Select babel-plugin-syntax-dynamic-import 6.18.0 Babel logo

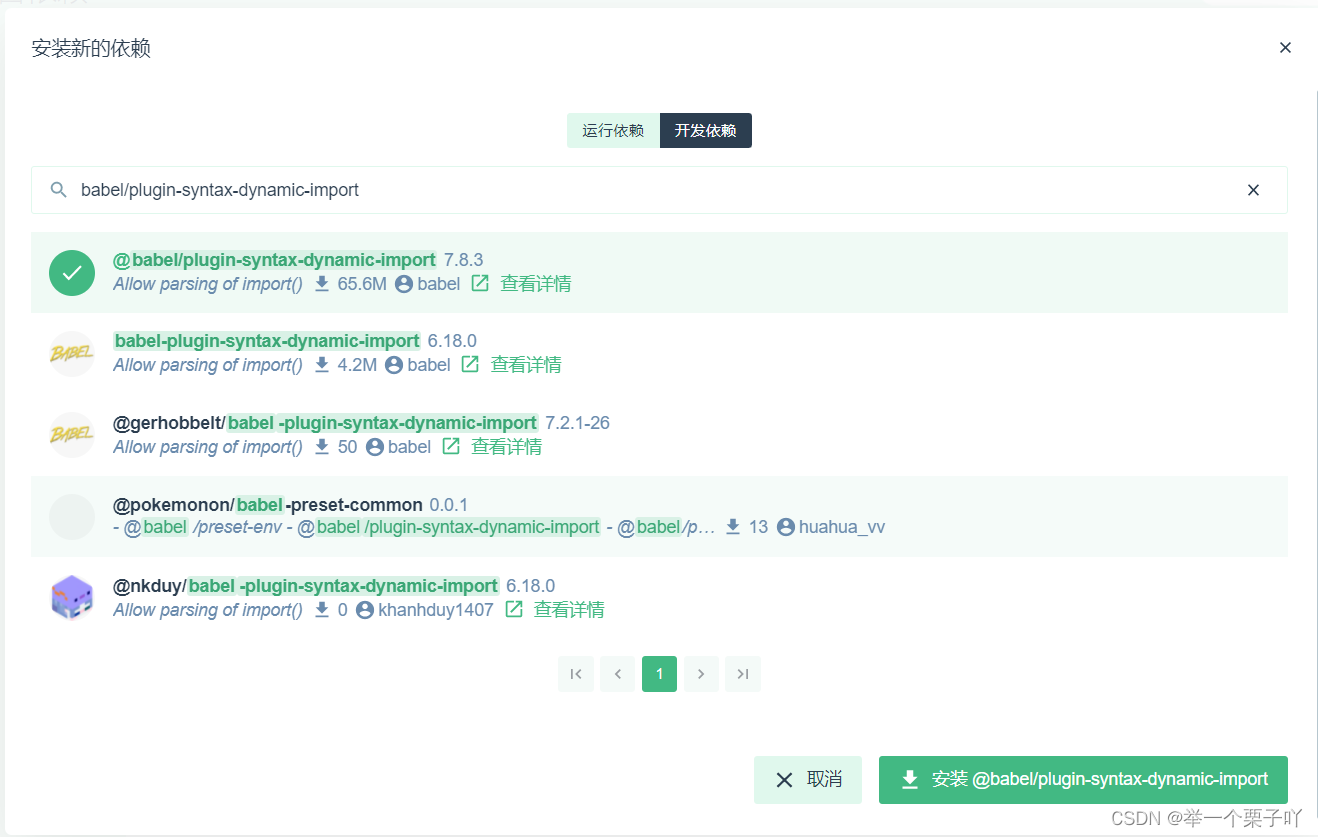pyautogui.click(x=72, y=354)
